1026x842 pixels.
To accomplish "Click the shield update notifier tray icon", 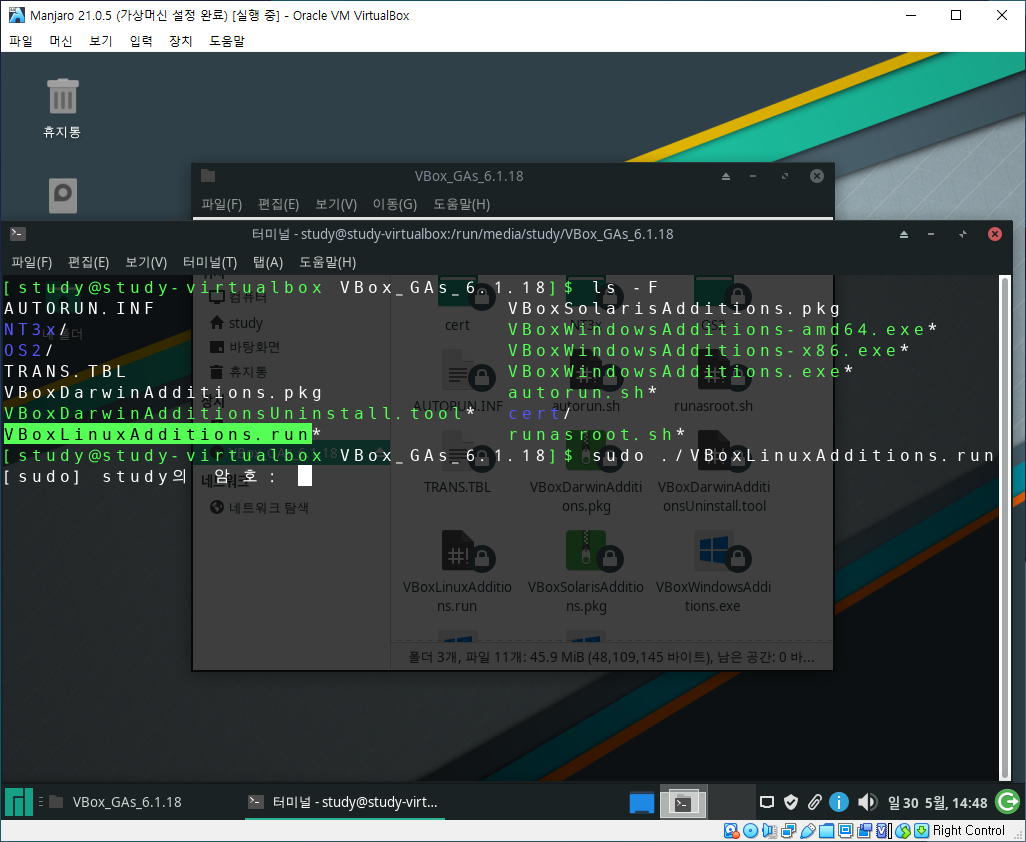I will coord(791,802).
